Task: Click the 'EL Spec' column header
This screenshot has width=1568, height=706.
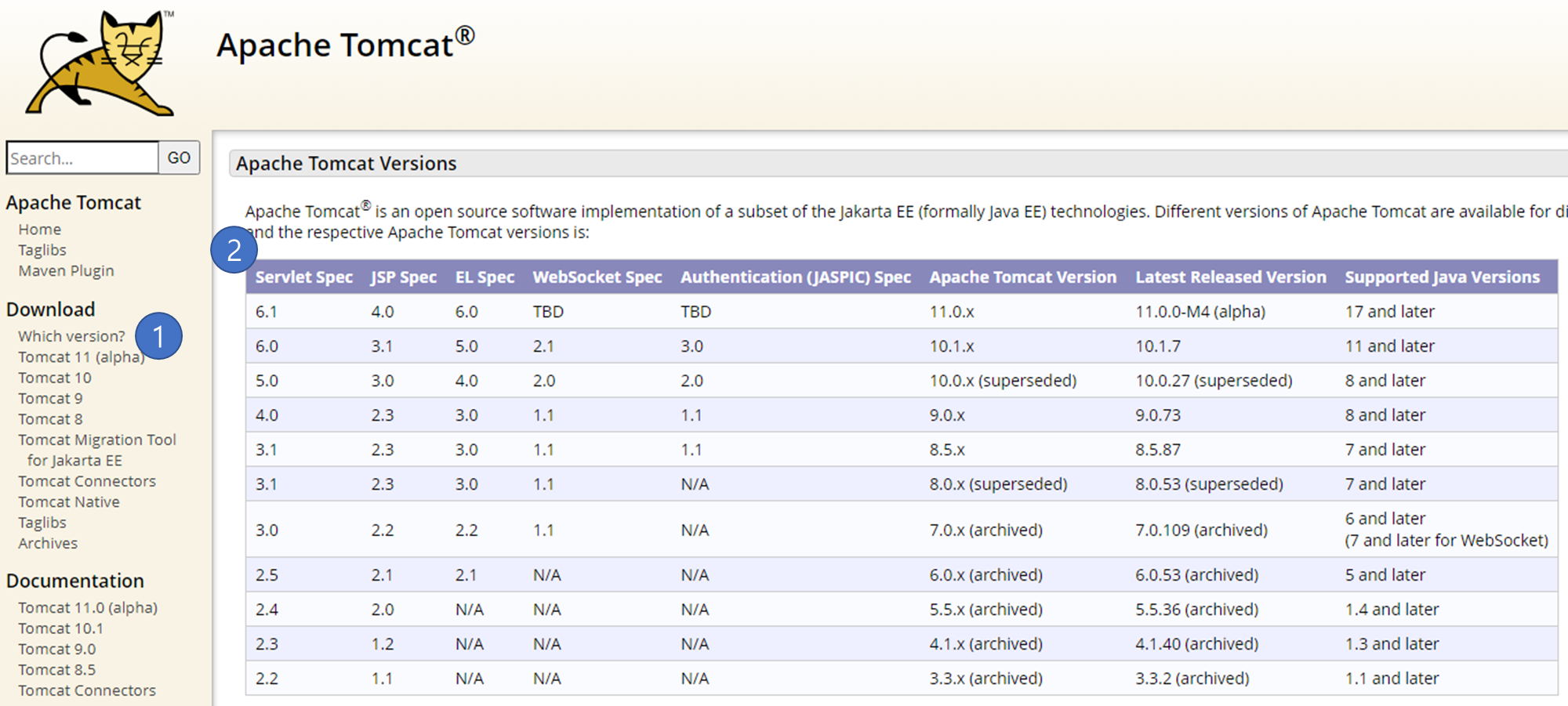Action: pyautogui.click(x=485, y=277)
